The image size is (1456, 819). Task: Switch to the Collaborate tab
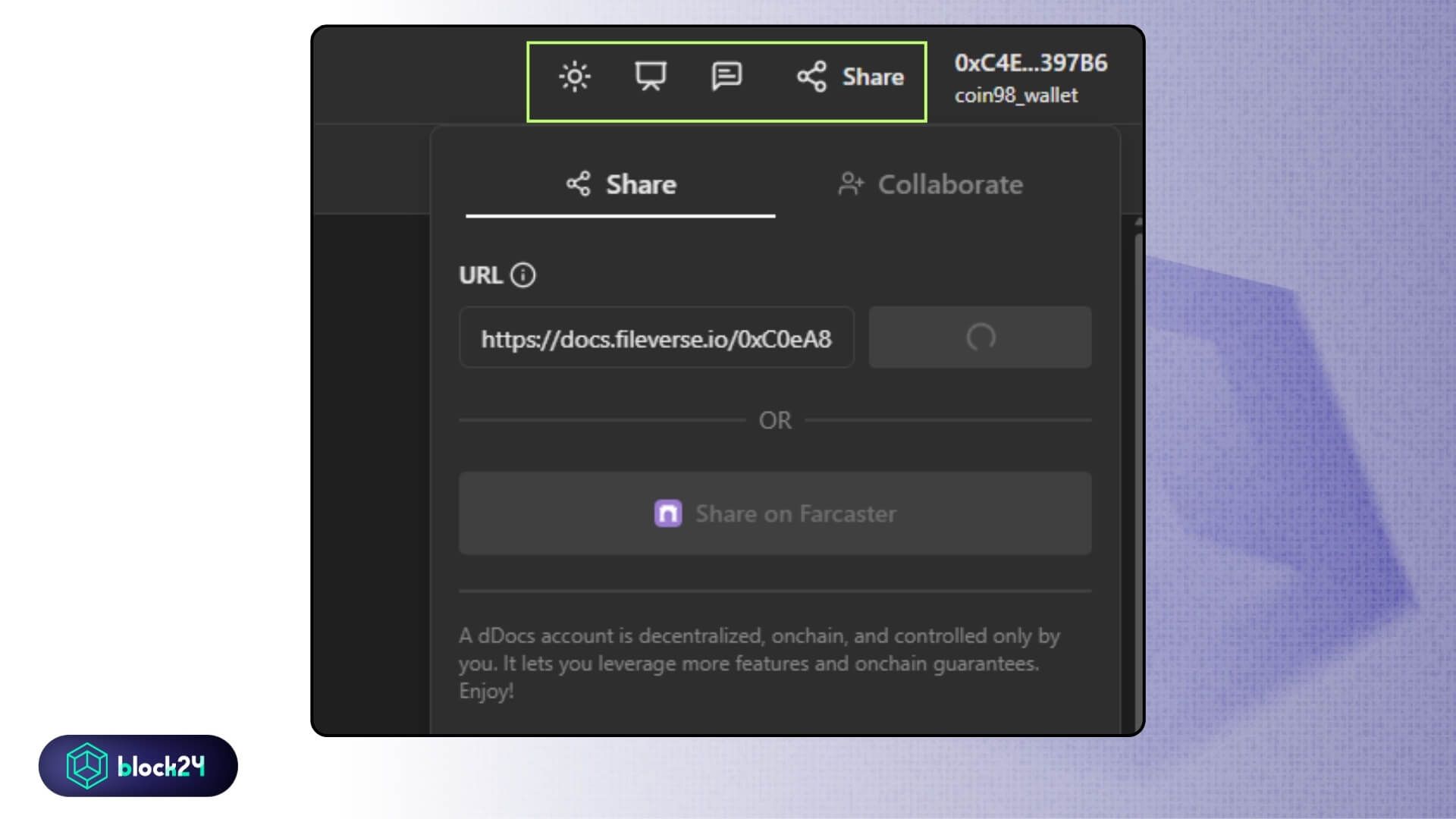[930, 184]
